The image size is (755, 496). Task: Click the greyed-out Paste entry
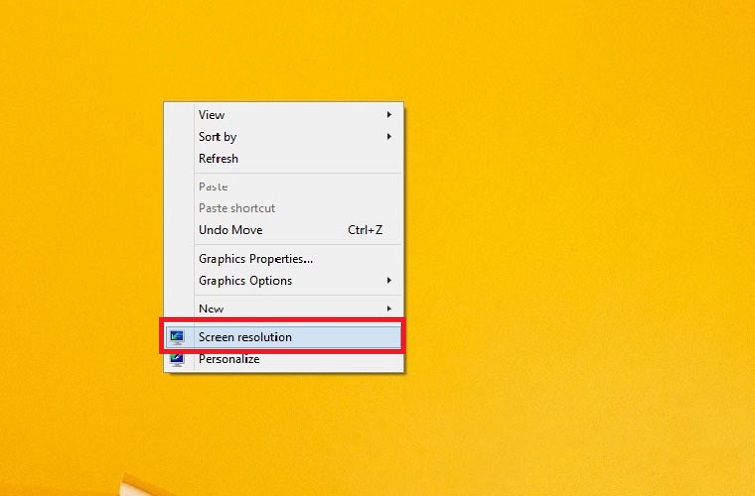(213, 187)
